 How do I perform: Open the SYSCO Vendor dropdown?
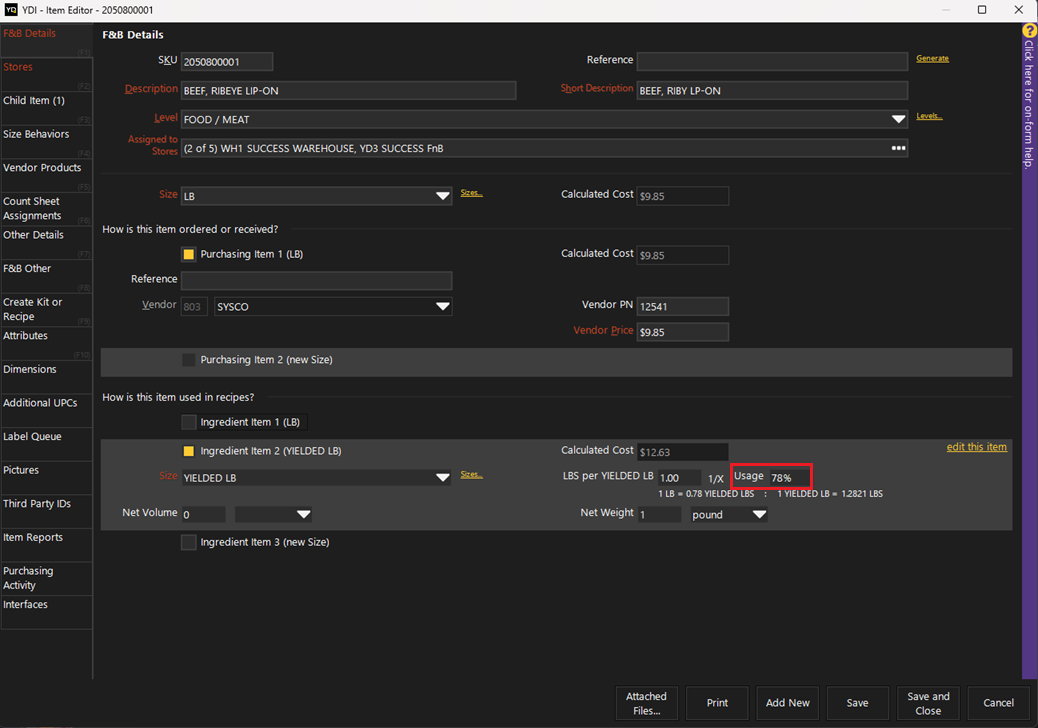click(443, 306)
